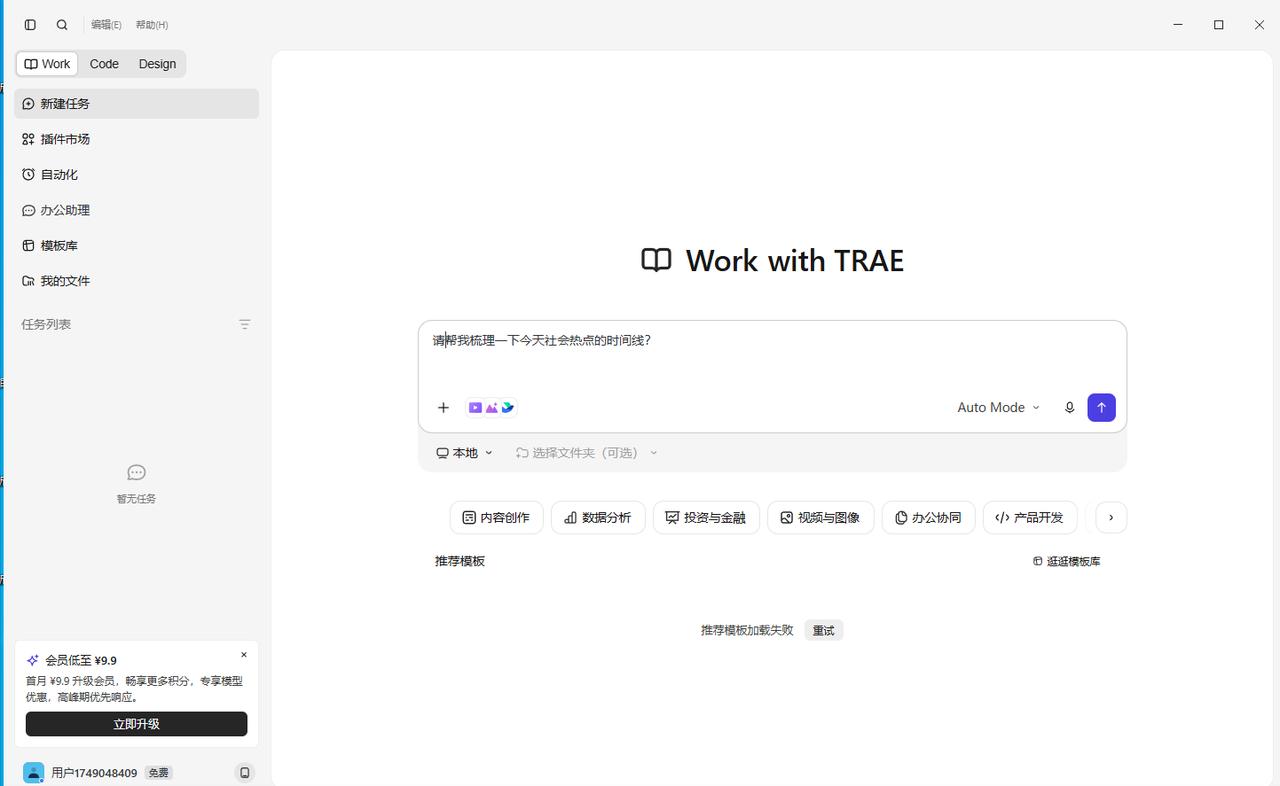Open the 帮助(H) menu
Image resolution: width=1280 pixels, height=786 pixels.
152,25
